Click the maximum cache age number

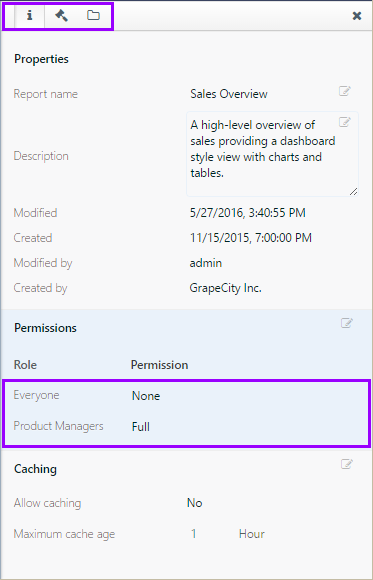coord(194,534)
